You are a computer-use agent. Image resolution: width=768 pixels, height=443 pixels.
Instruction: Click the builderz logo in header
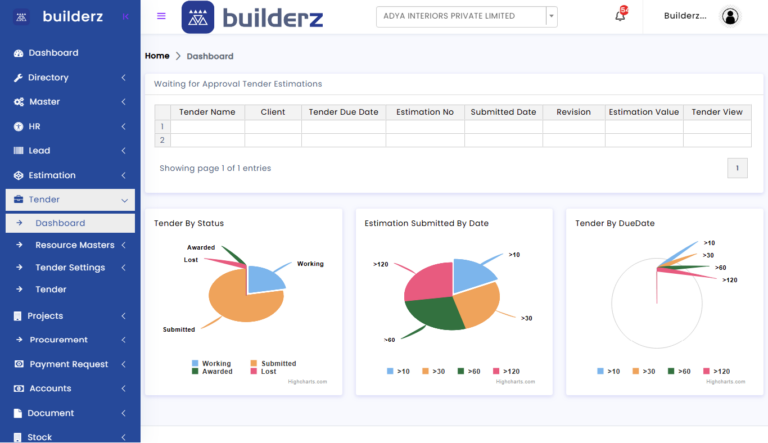(x=252, y=17)
